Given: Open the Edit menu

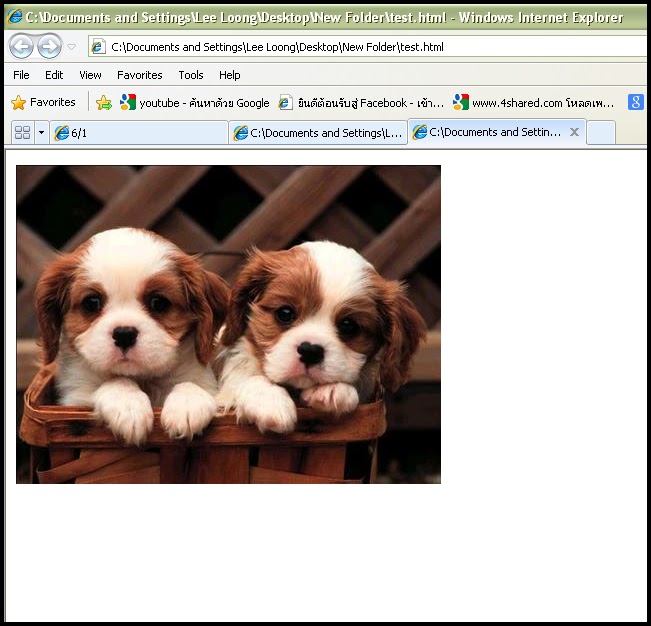Looking at the screenshot, I should (x=54, y=75).
